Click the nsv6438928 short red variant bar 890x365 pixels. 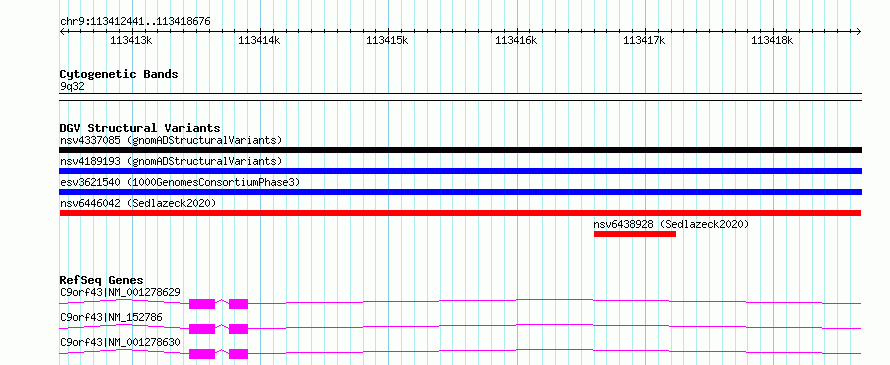(635, 234)
